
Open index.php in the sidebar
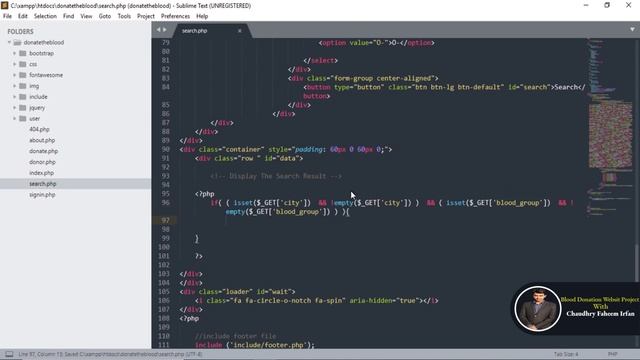tap(41, 173)
